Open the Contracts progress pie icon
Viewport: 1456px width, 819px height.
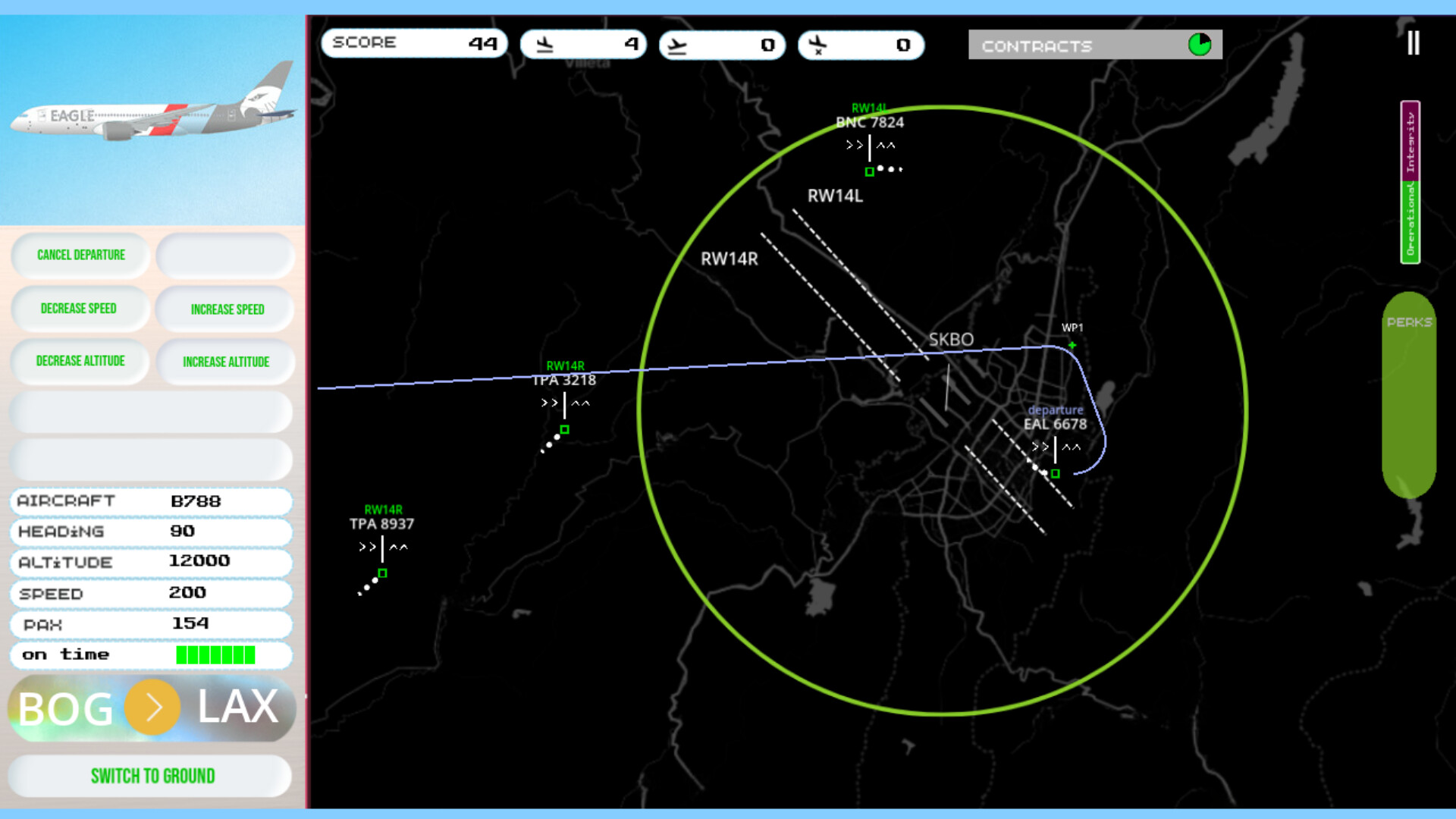1199,45
